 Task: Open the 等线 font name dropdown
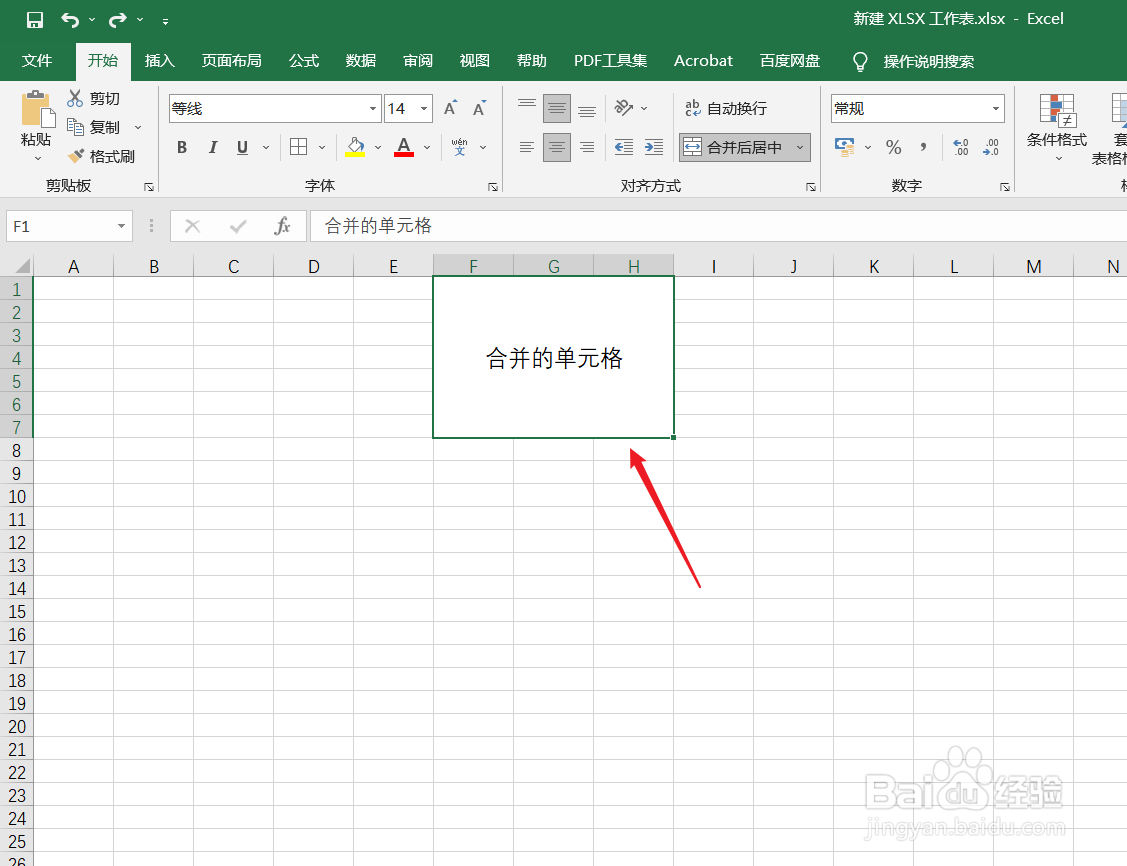click(373, 109)
